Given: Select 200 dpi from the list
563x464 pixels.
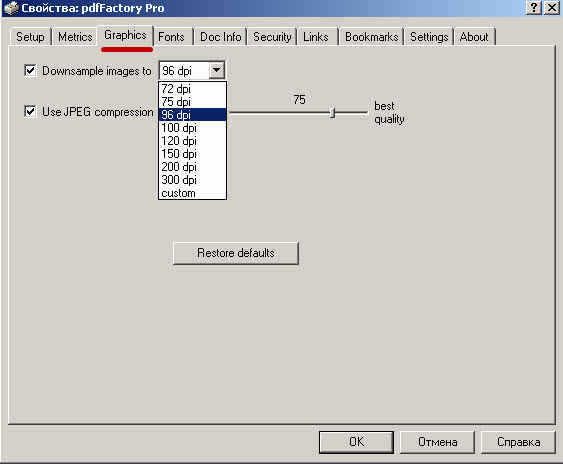Looking at the screenshot, I should tap(192, 167).
